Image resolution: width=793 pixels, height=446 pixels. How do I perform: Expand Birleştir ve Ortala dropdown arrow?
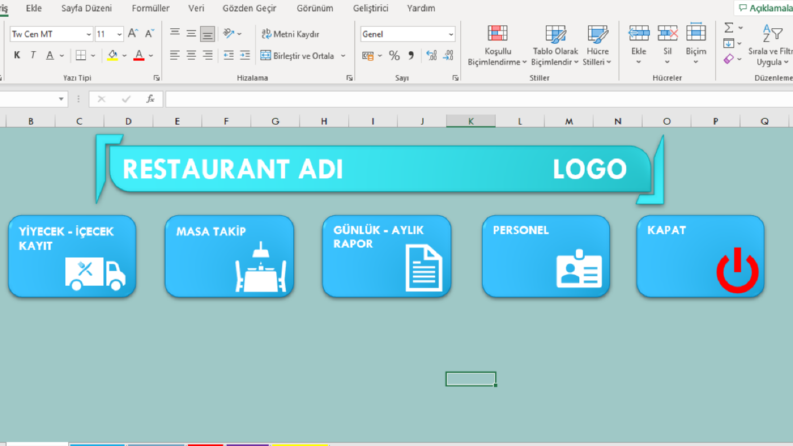pyautogui.click(x=343, y=56)
